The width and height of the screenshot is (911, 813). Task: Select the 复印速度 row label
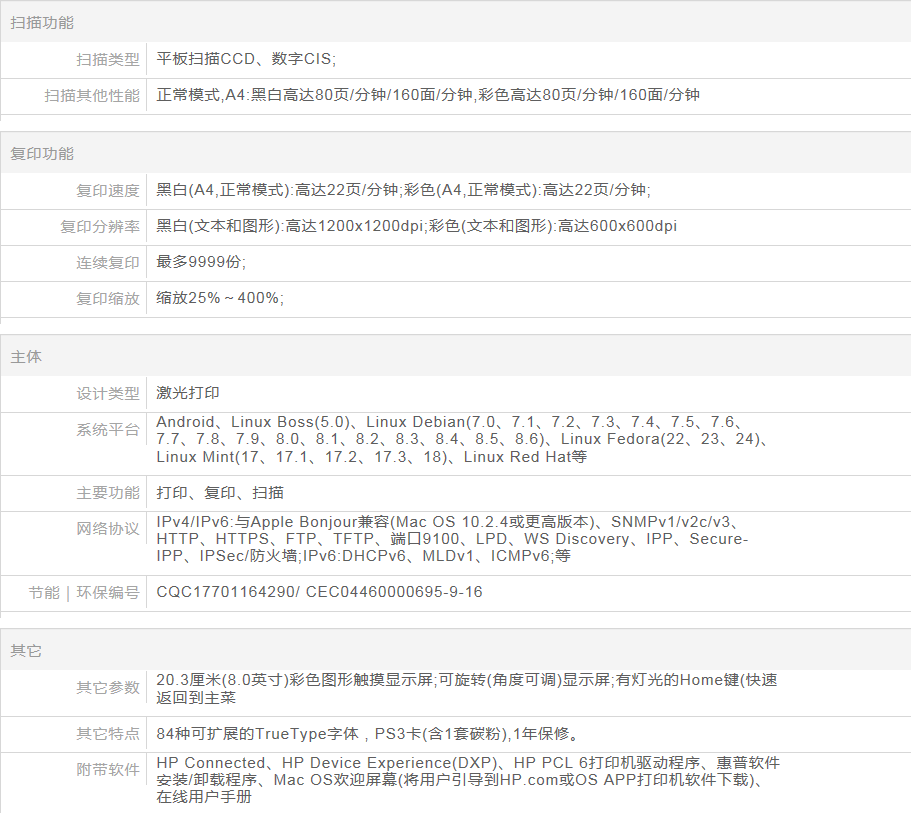coord(108,191)
